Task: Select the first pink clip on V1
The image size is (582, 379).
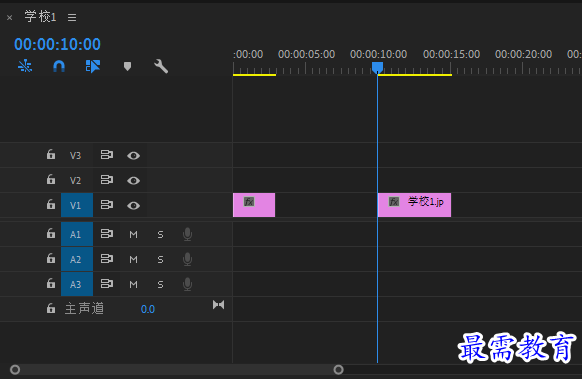Action: point(254,205)
